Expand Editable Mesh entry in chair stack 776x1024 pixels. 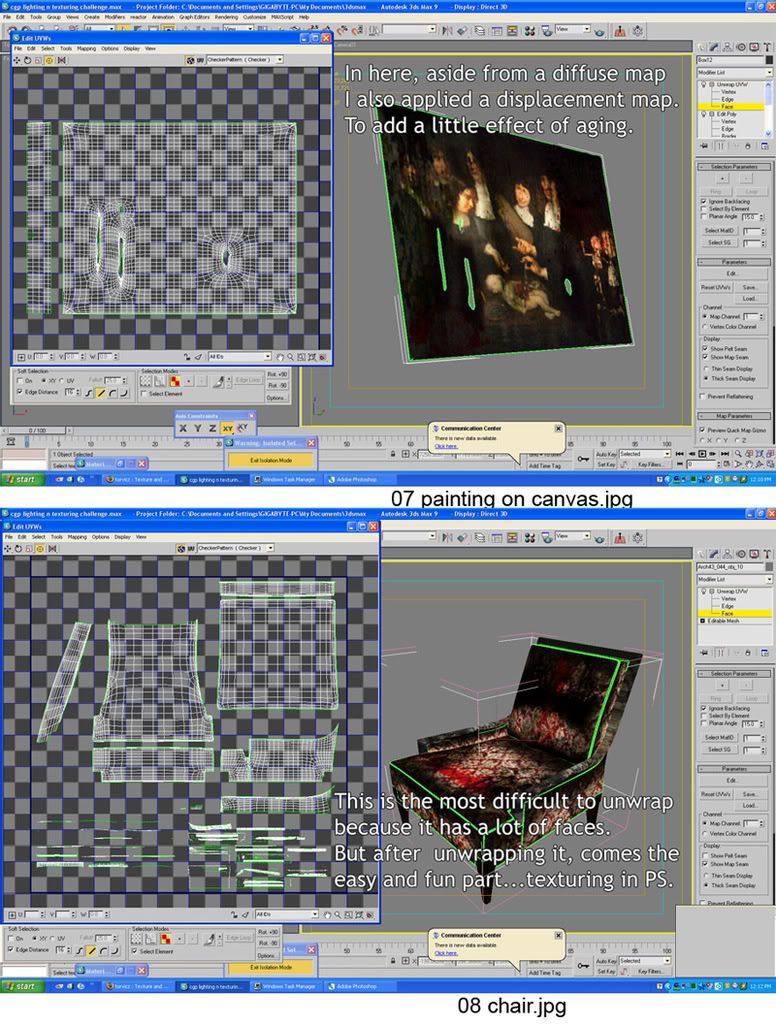tap(703, 621)
